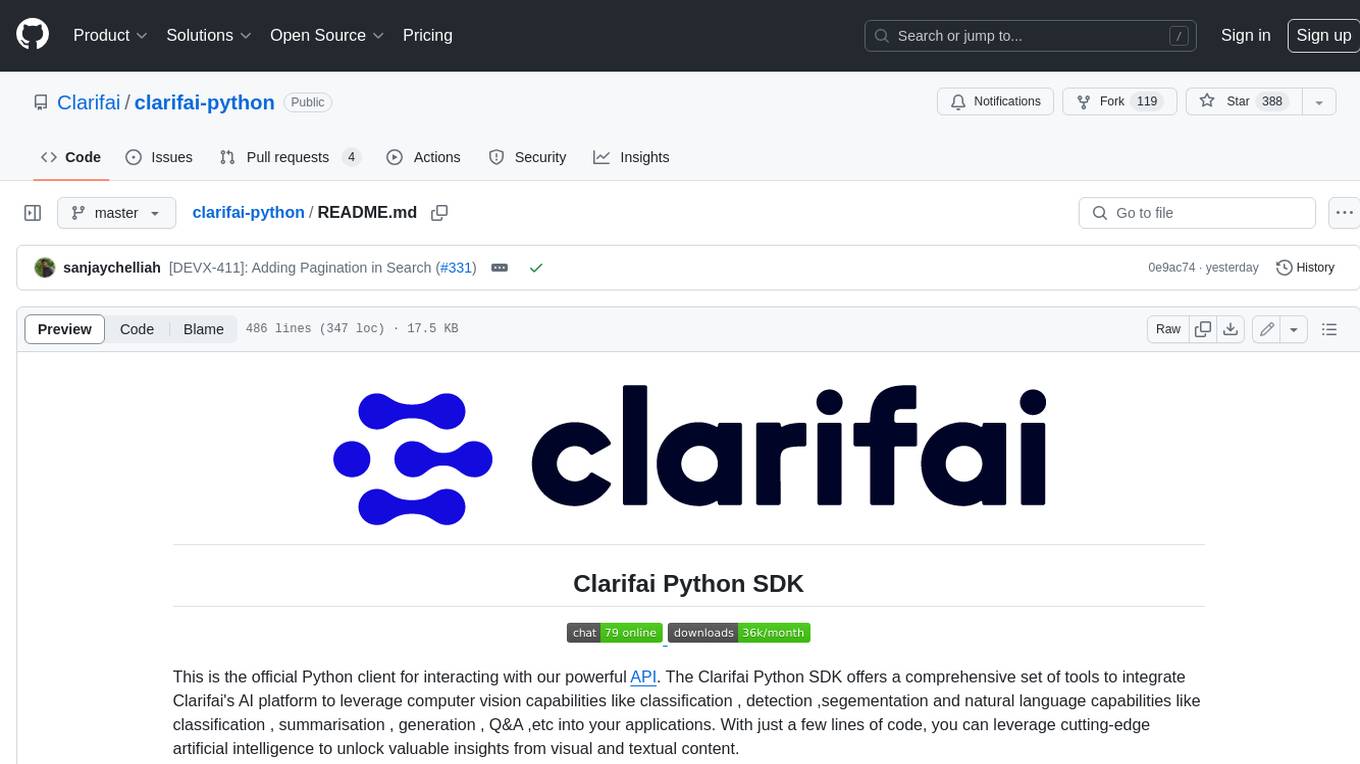View the commit checks status checkmark
The width and height of the screenshot is (1360, 764).
[536, 267]
